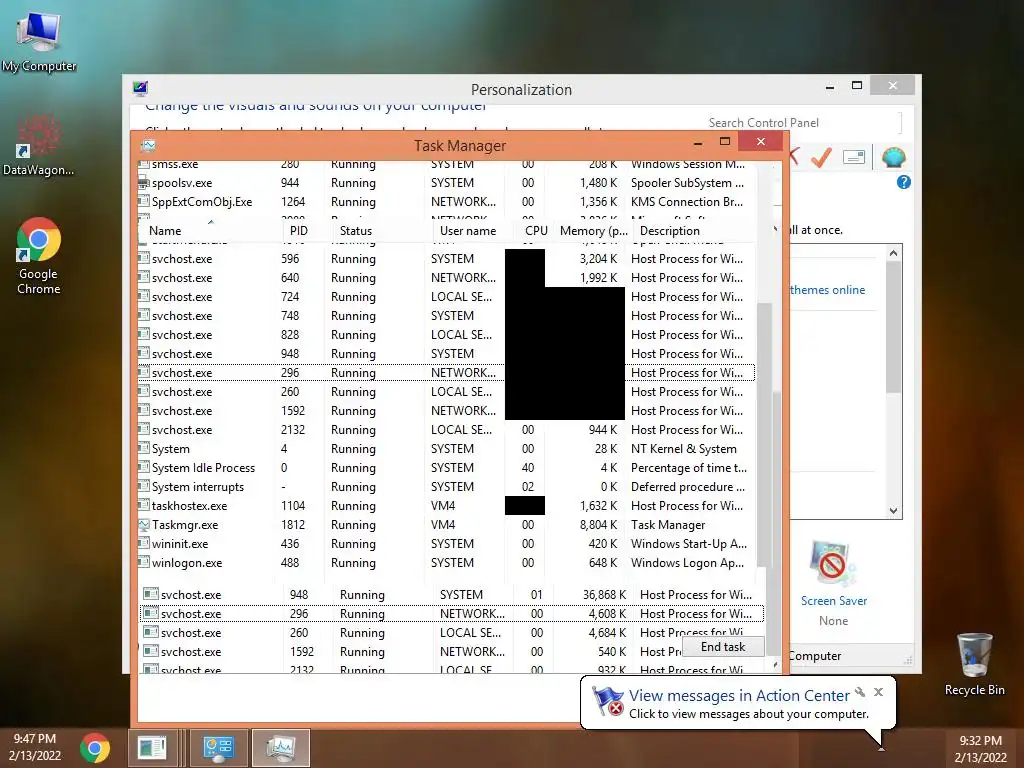Minimize the Personalization window
Image resolution: width=1024 pixels, height=768 pixels.
click(x=829, y=86)
